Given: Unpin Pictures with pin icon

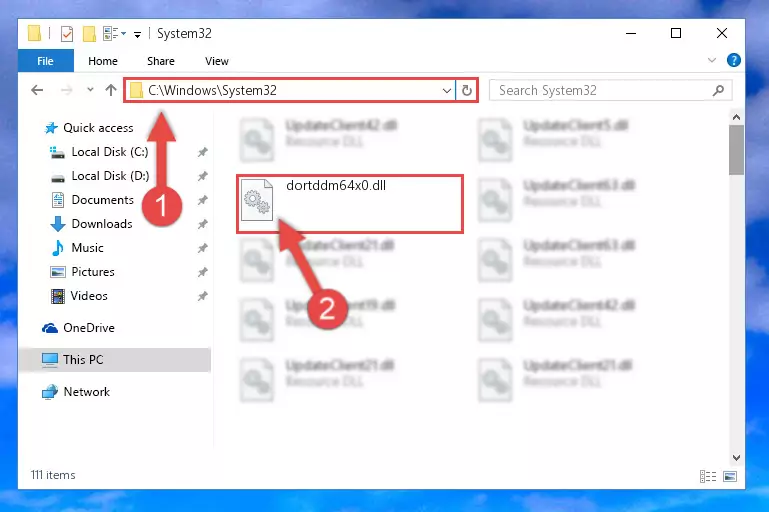Looking at the screenshot, I should point(203,272).
